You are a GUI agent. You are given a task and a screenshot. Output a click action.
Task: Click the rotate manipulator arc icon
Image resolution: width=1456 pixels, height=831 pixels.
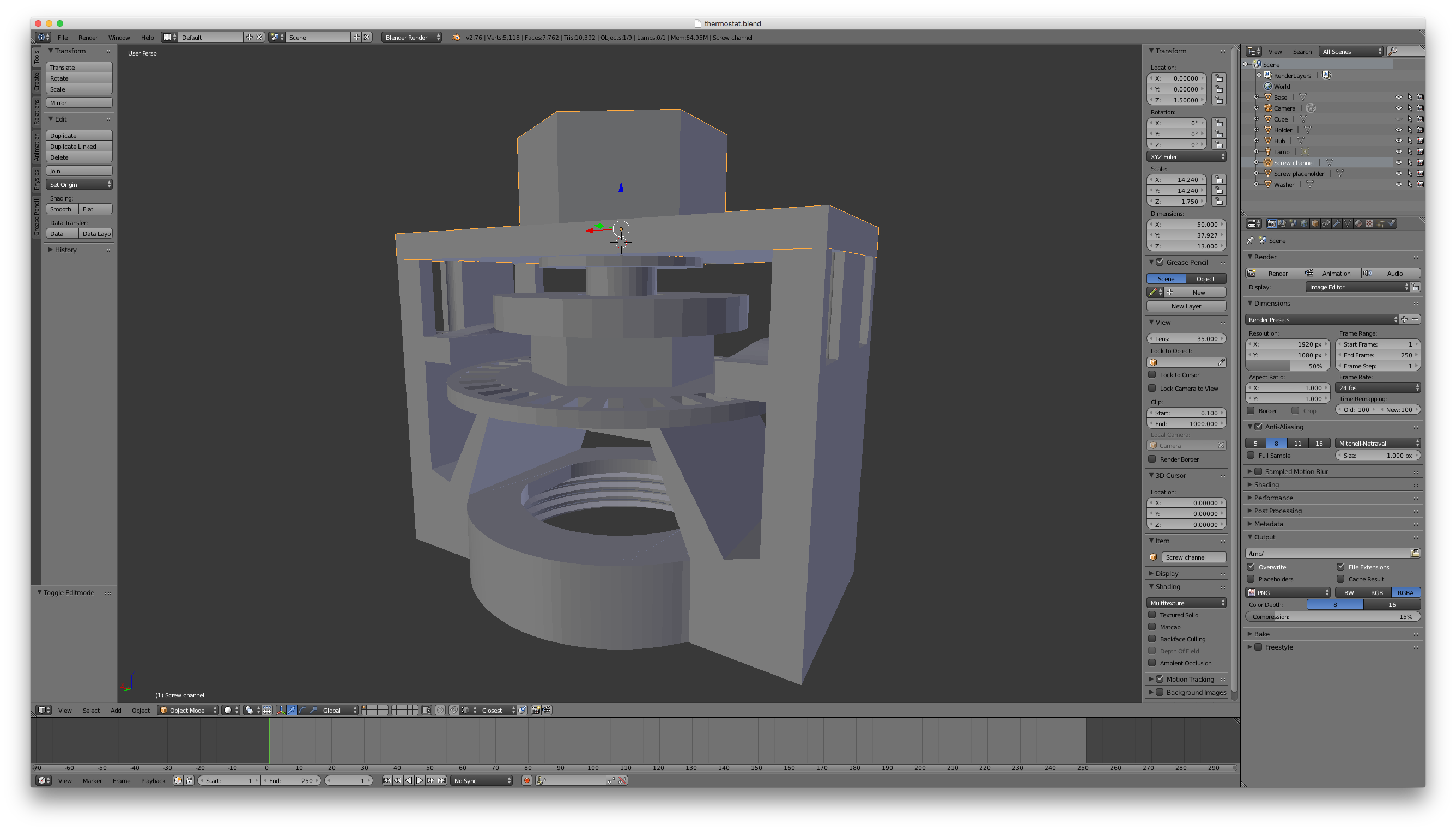coord(302,710)
